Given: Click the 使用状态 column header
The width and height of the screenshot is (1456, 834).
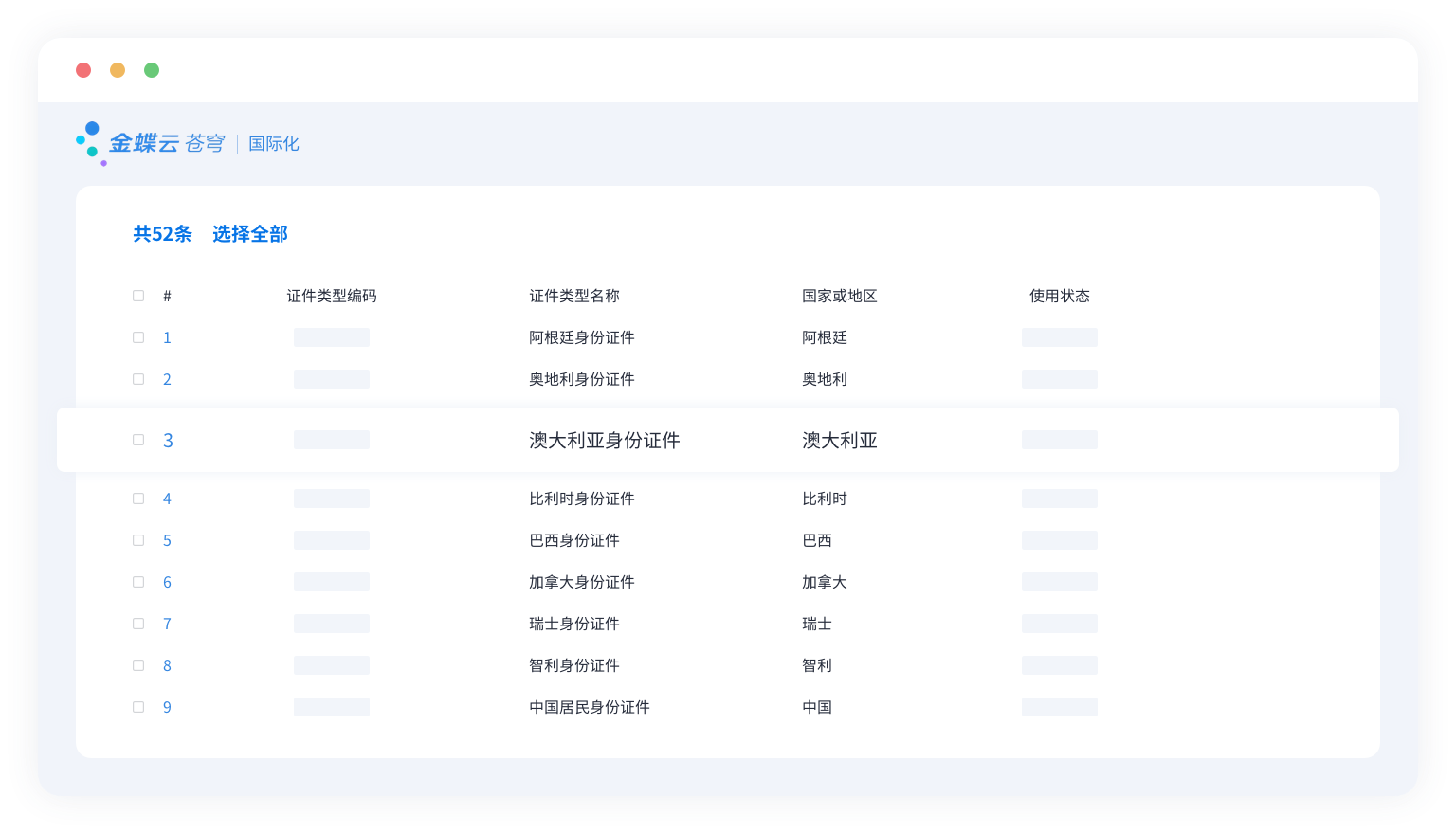Looking at the screenshot, I should [x=1060, y=296].
